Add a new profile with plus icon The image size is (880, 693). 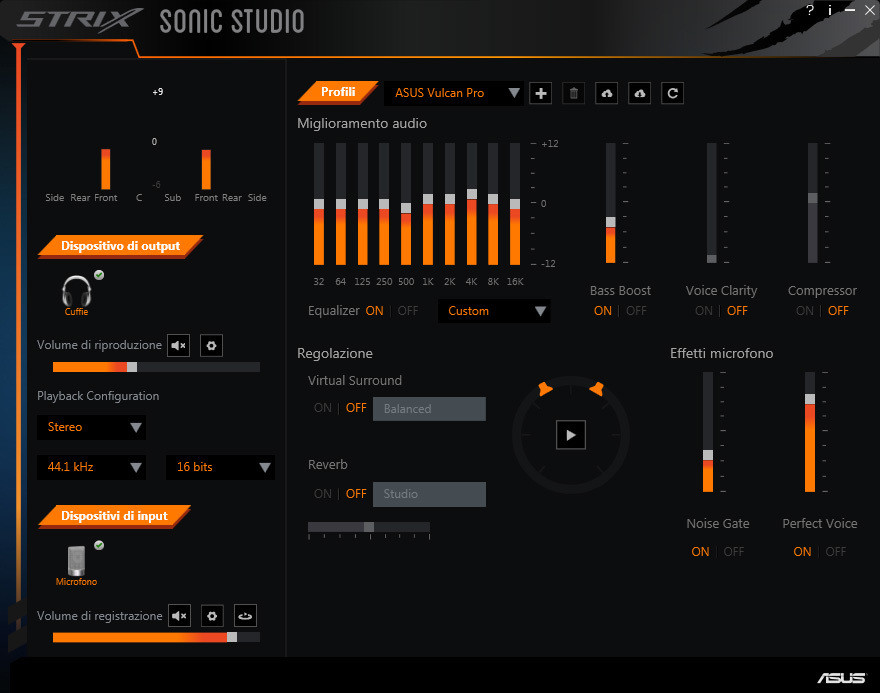pos(541,93)
